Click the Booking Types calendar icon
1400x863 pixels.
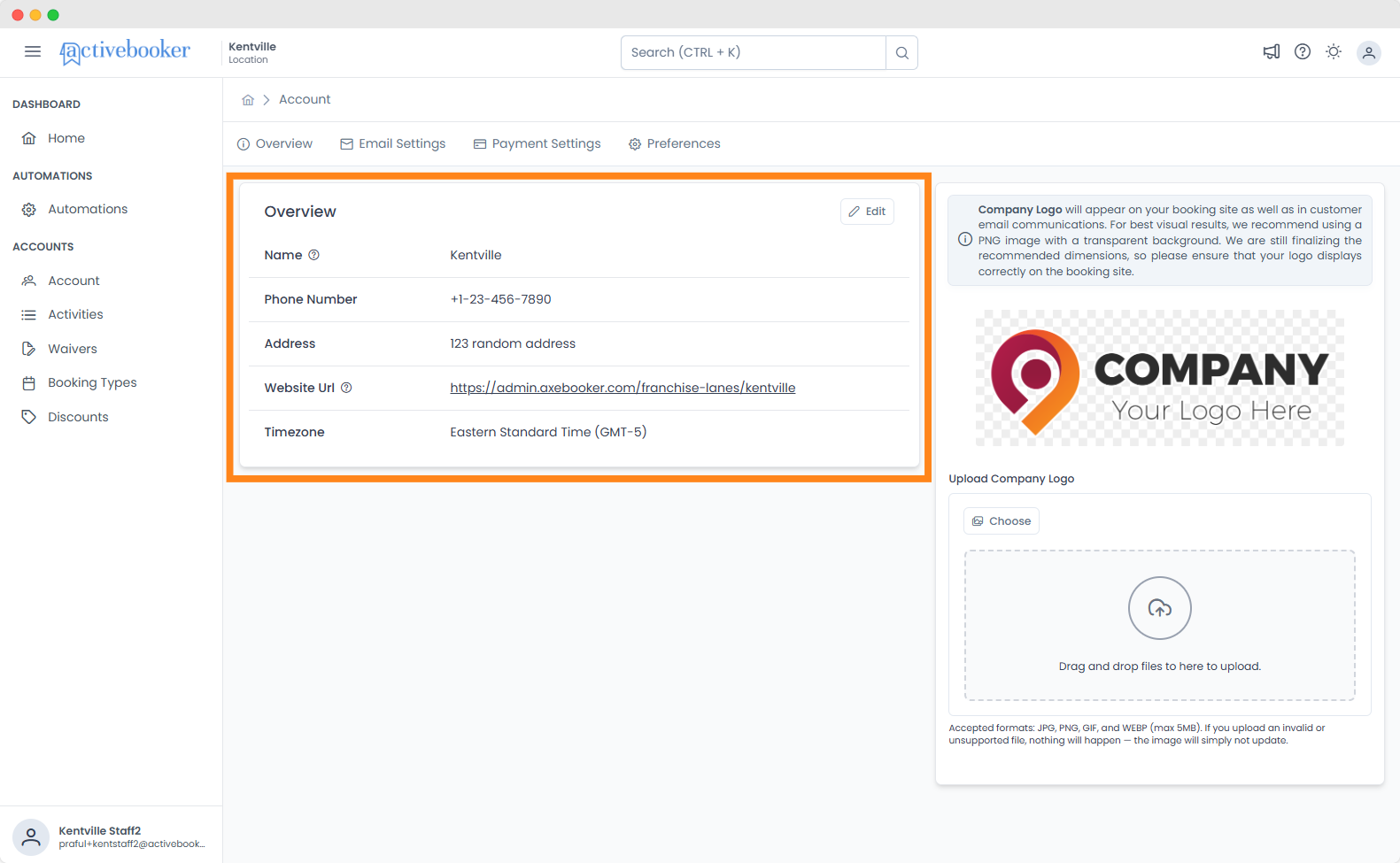[29, 383]
